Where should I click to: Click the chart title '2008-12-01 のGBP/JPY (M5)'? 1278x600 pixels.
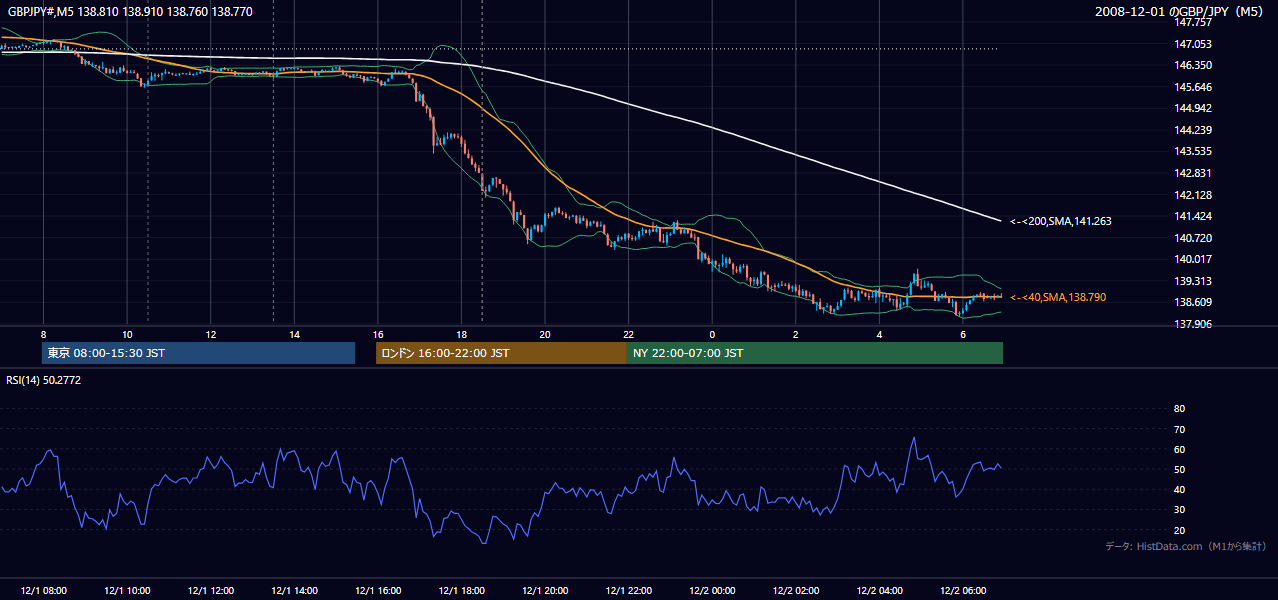point(1181,11)
